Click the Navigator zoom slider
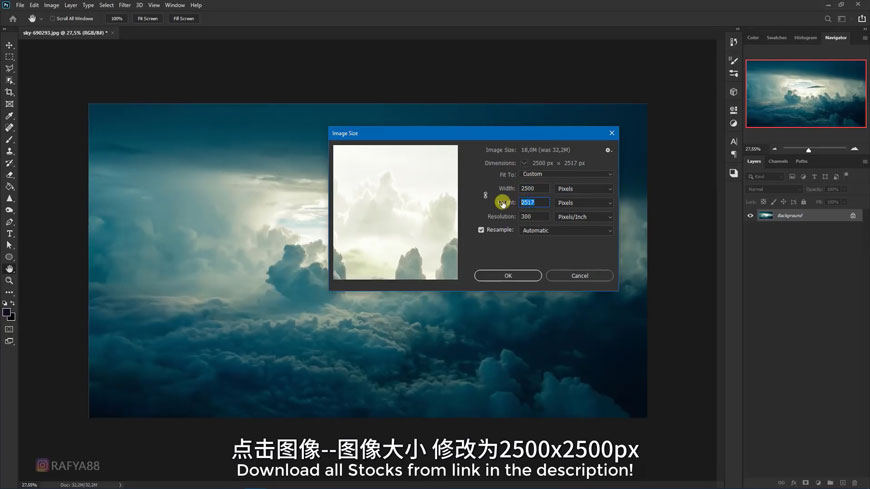This screenshot has height=489, width=870. point(808,149)
